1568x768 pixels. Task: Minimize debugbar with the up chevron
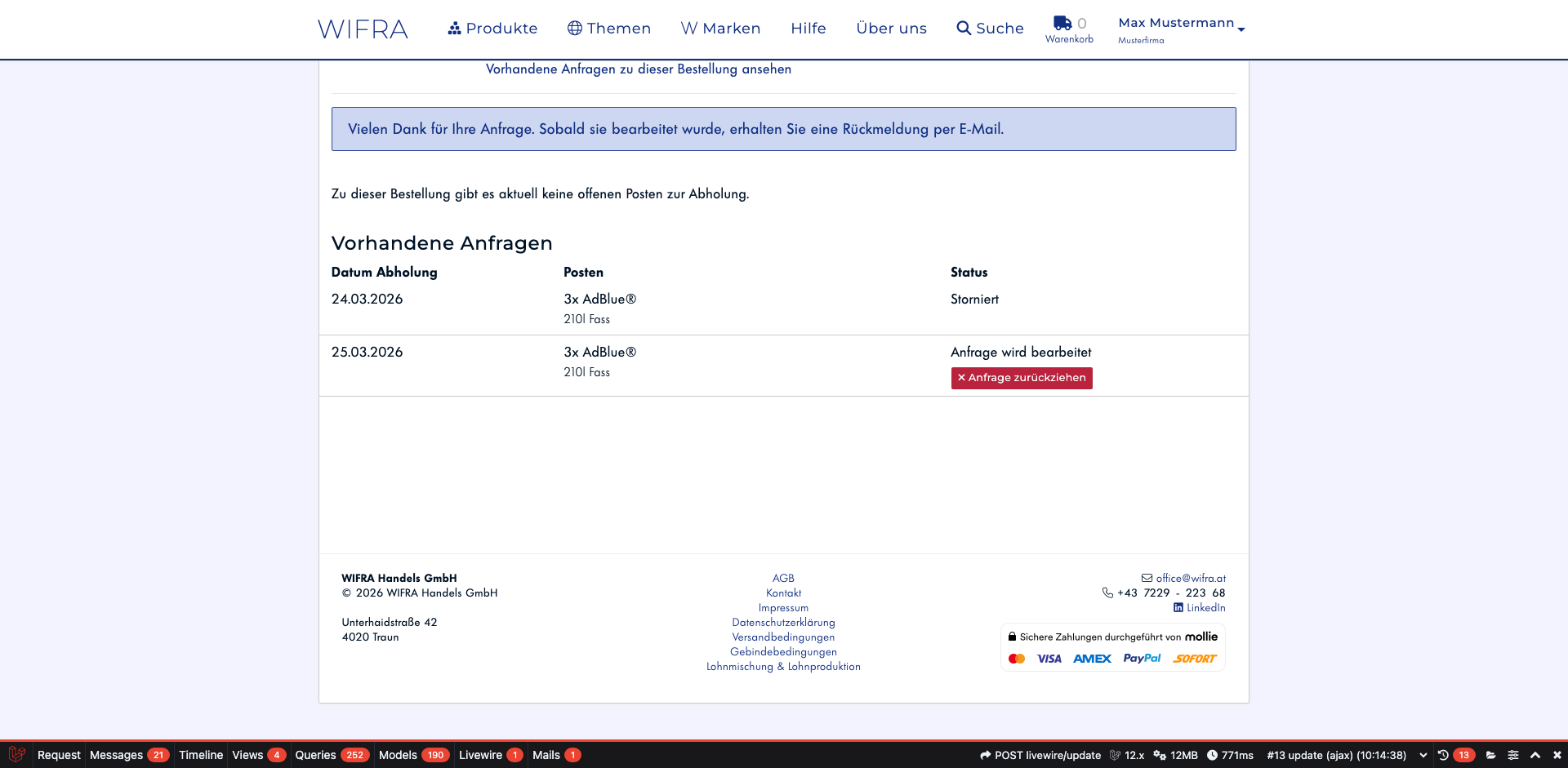coord(1535,755)
